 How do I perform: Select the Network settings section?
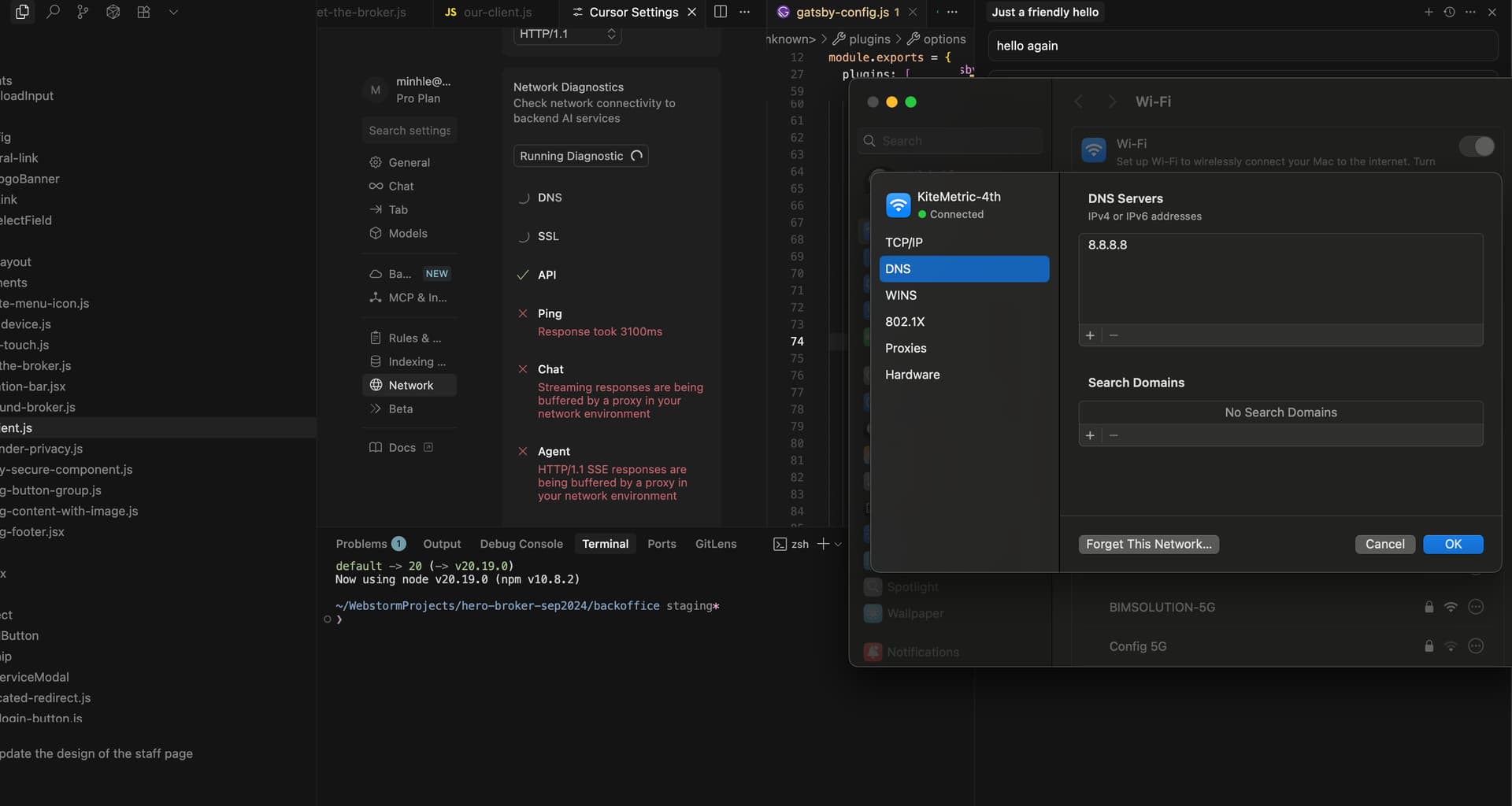pos(409,385)
